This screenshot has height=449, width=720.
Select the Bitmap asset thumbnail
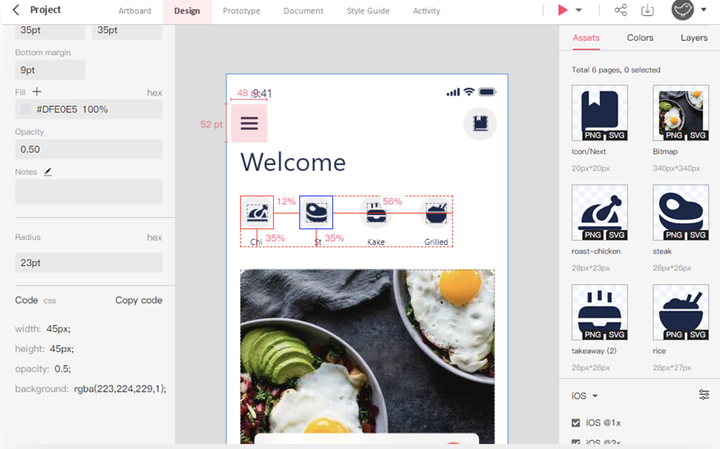click(681, 113)
